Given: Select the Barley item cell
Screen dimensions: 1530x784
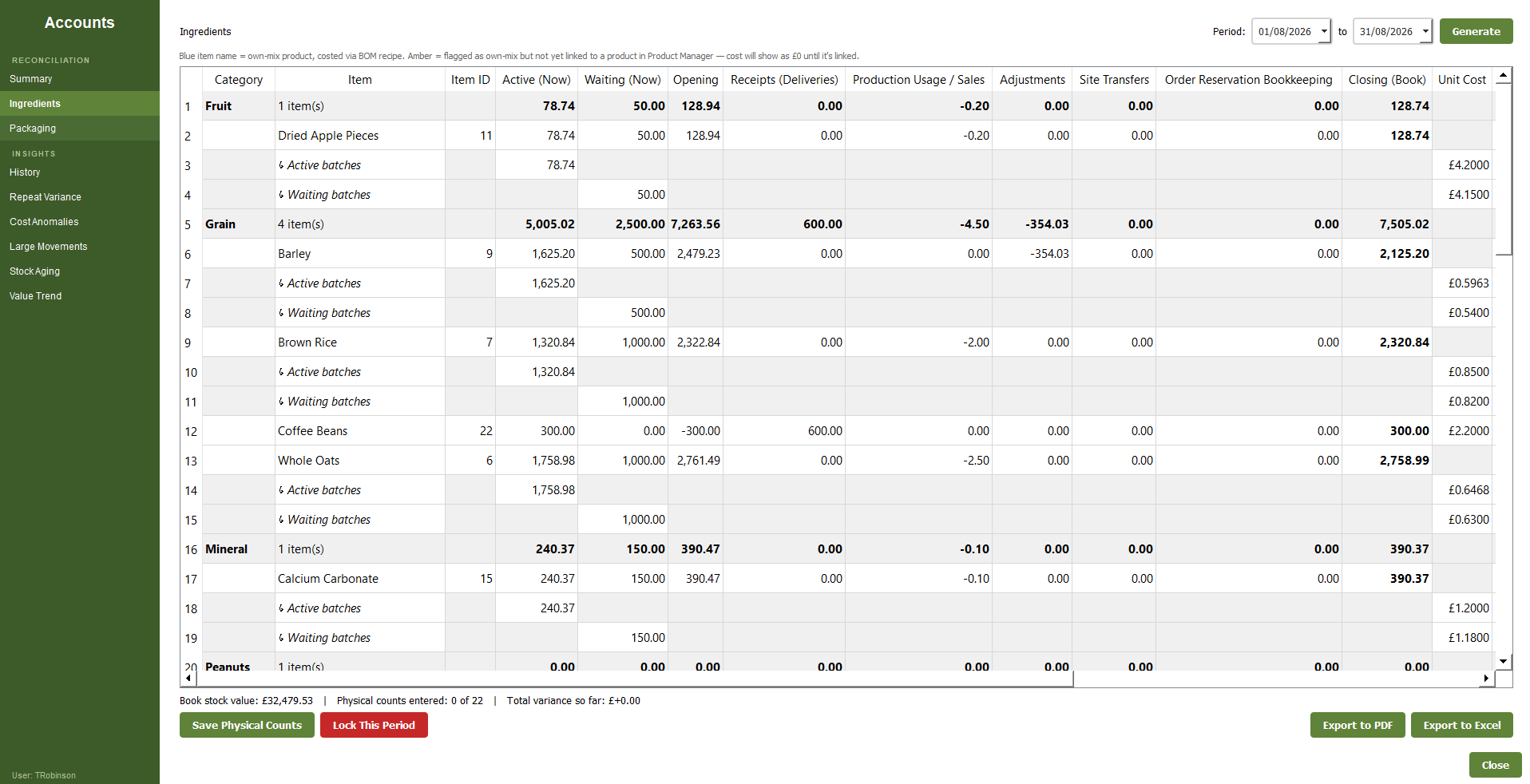Looking at the screenshot, I should [x=359, y=254].
